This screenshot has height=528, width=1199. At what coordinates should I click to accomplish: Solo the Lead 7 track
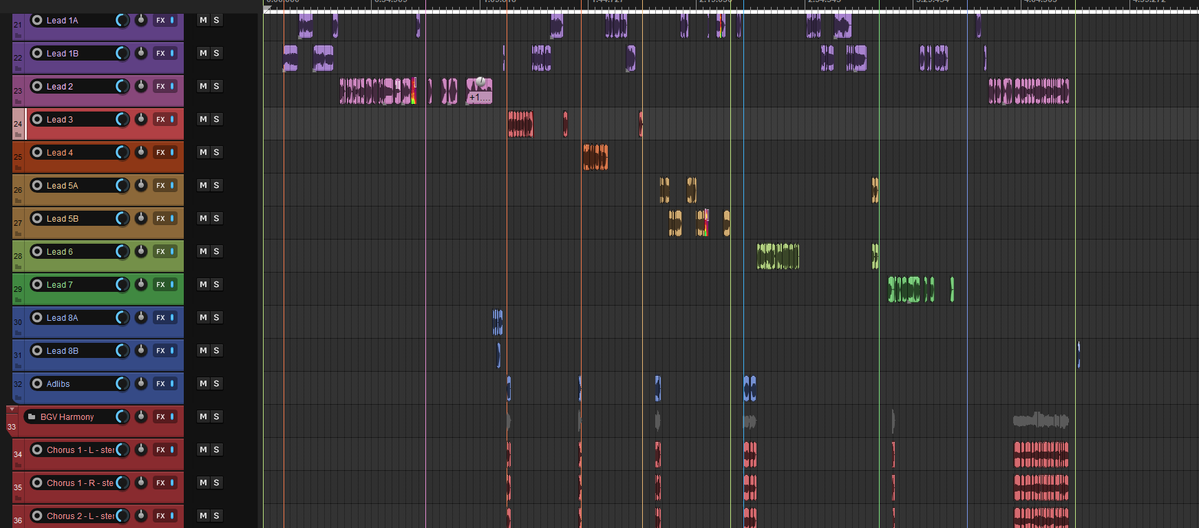(216, 284)
